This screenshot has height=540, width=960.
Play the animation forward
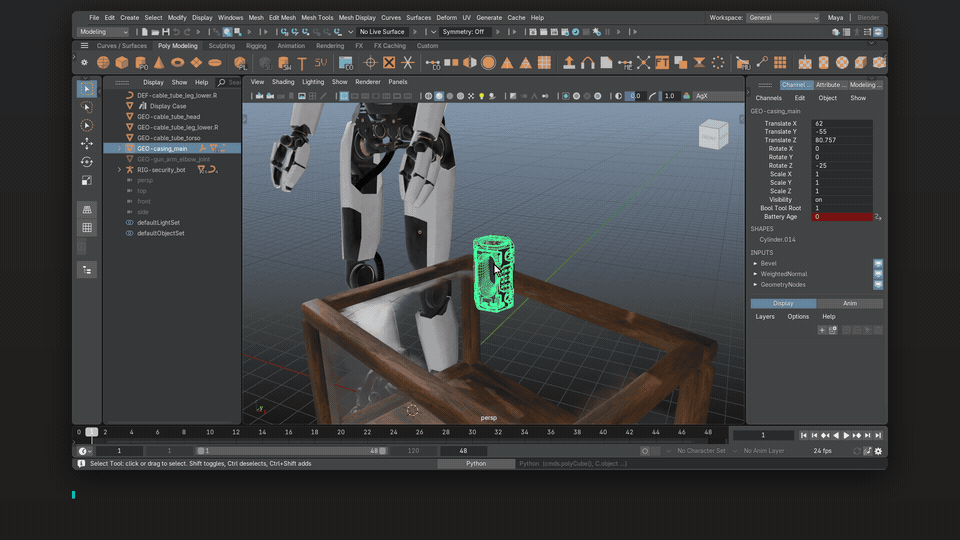pos(846,435)
